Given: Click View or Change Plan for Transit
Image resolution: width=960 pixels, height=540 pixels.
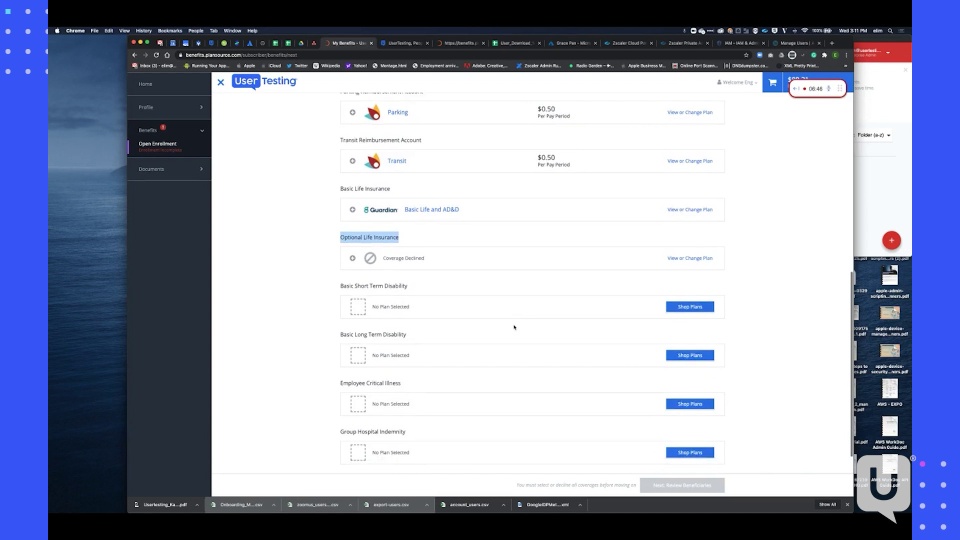Looking at the screenshot, I should click(689, 161).
